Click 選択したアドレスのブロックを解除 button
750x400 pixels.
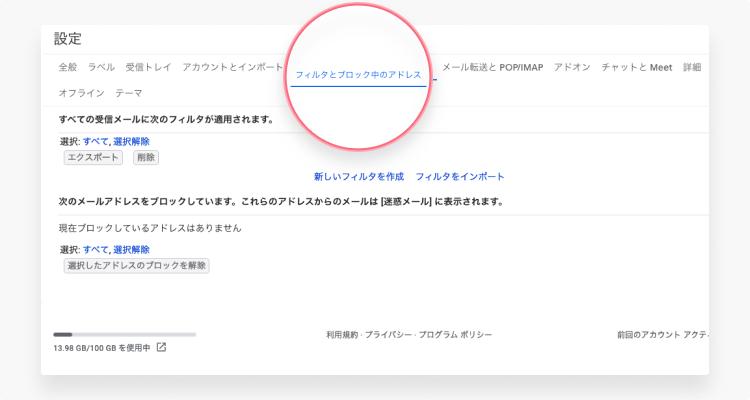pyautogui.click(x=137, y=266)
